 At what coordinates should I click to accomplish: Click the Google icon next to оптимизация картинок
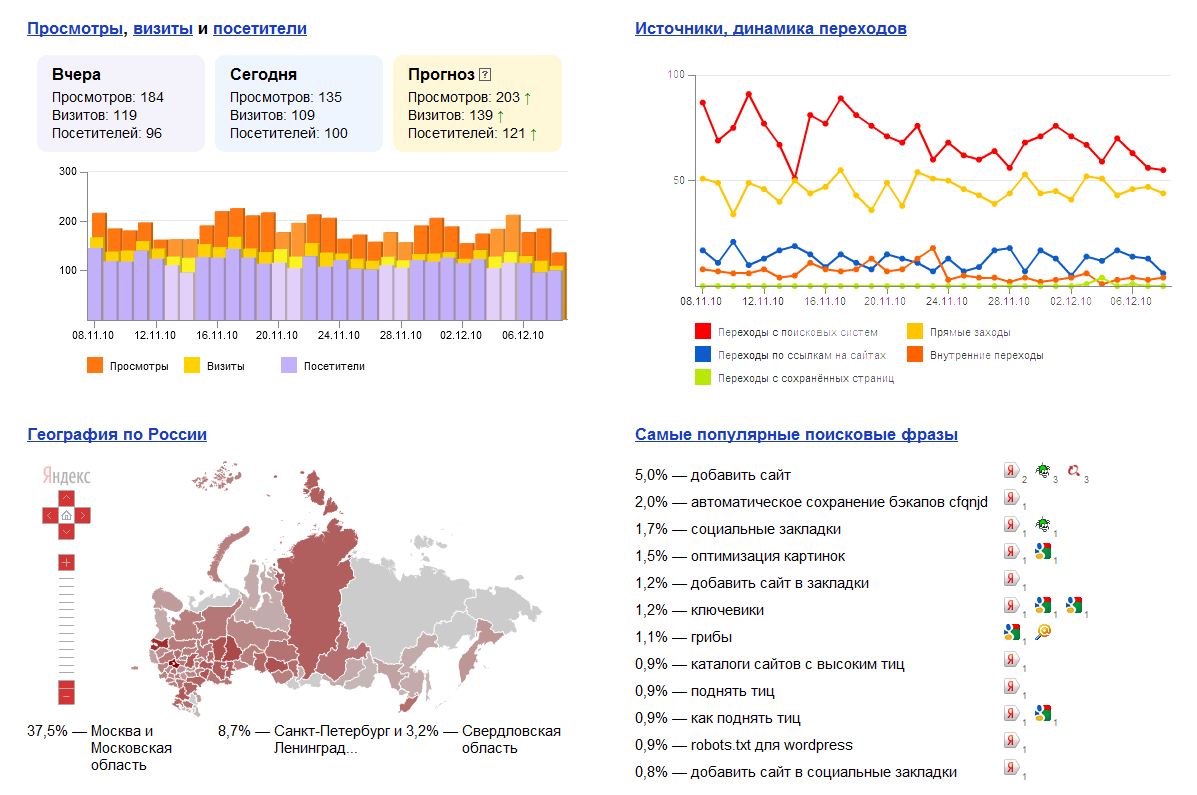pyautogui.click(x=1043, y=551)
